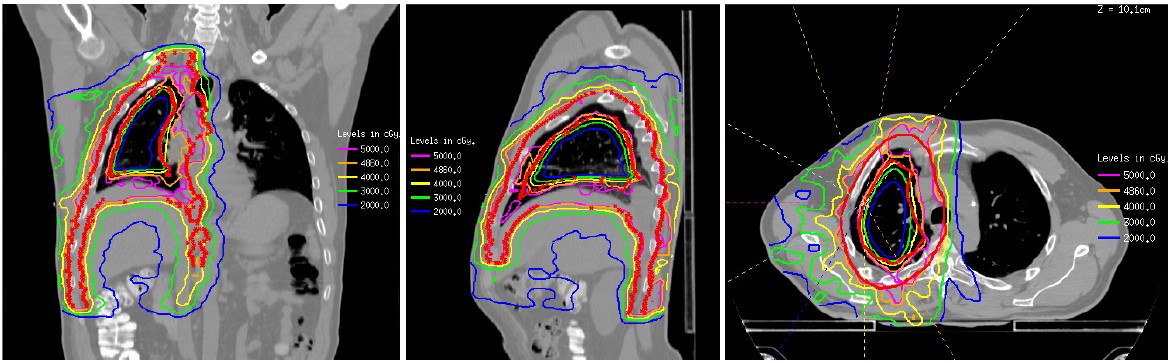Click the magenta 5000.0 swatch in coronal legend

[x=348, y=149]
